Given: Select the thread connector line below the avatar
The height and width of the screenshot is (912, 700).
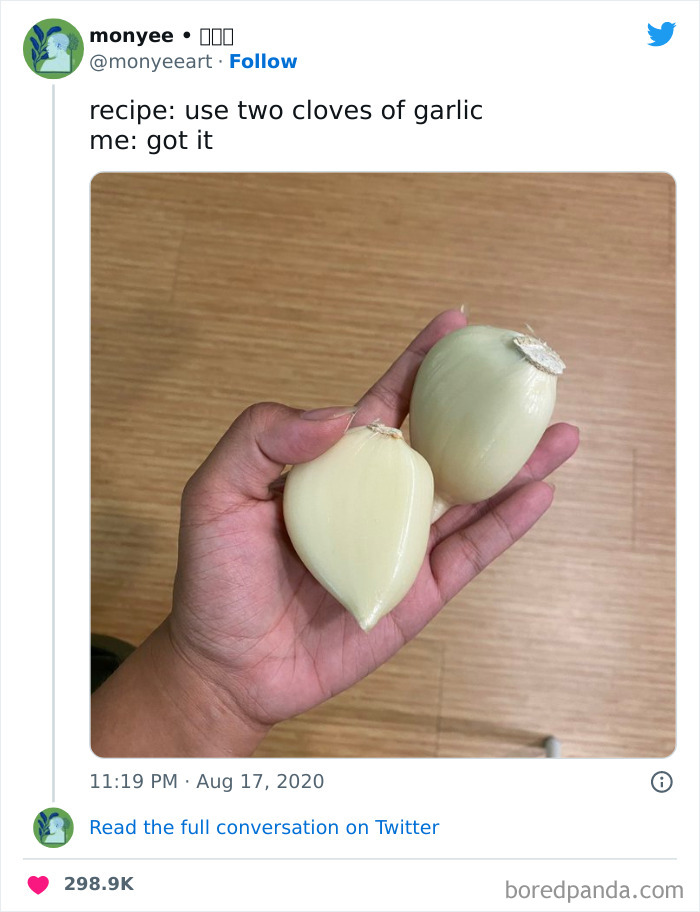Looking at the screenshot, I should pos(52,400).
